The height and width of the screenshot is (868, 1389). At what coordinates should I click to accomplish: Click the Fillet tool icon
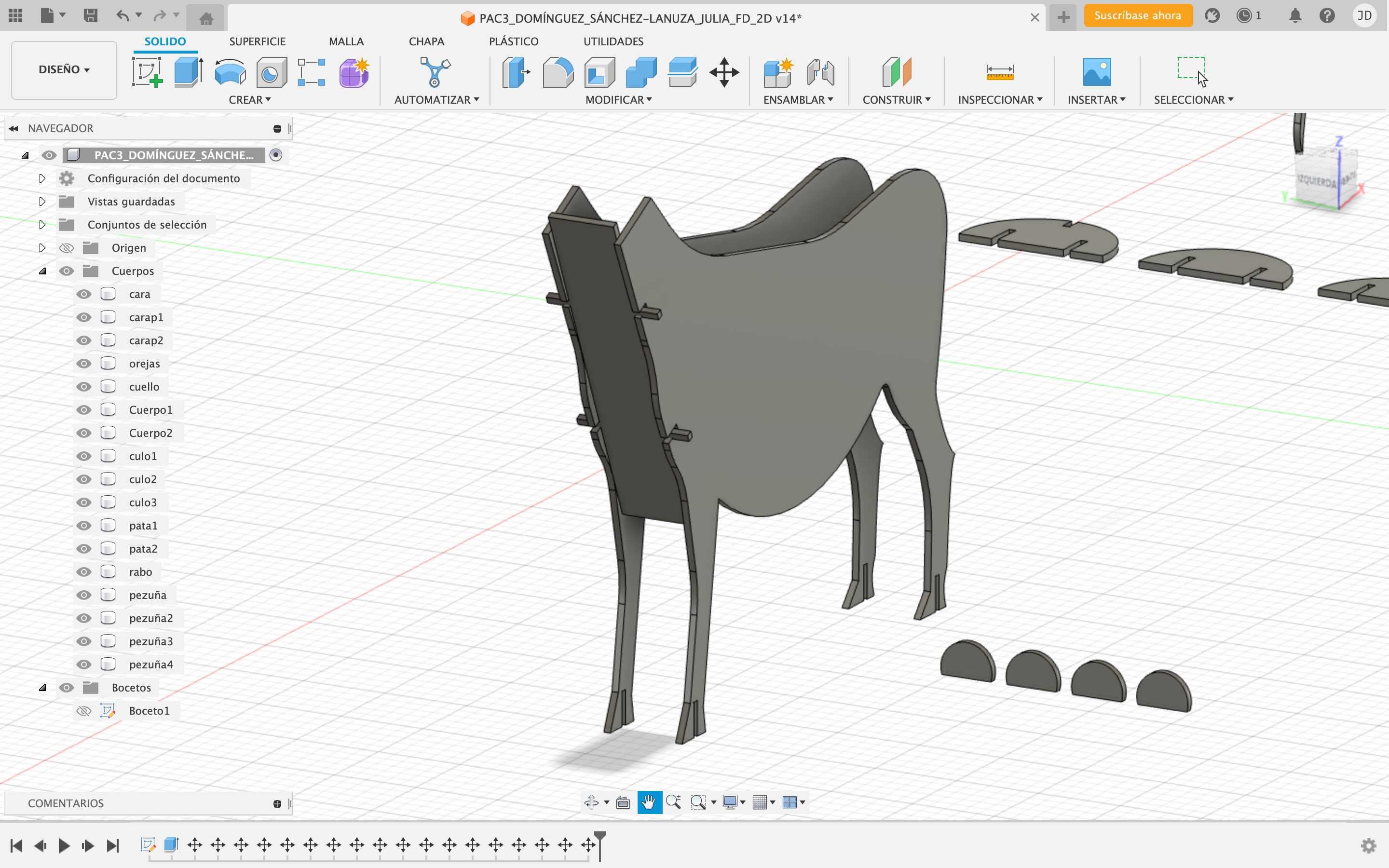point(558,72)
